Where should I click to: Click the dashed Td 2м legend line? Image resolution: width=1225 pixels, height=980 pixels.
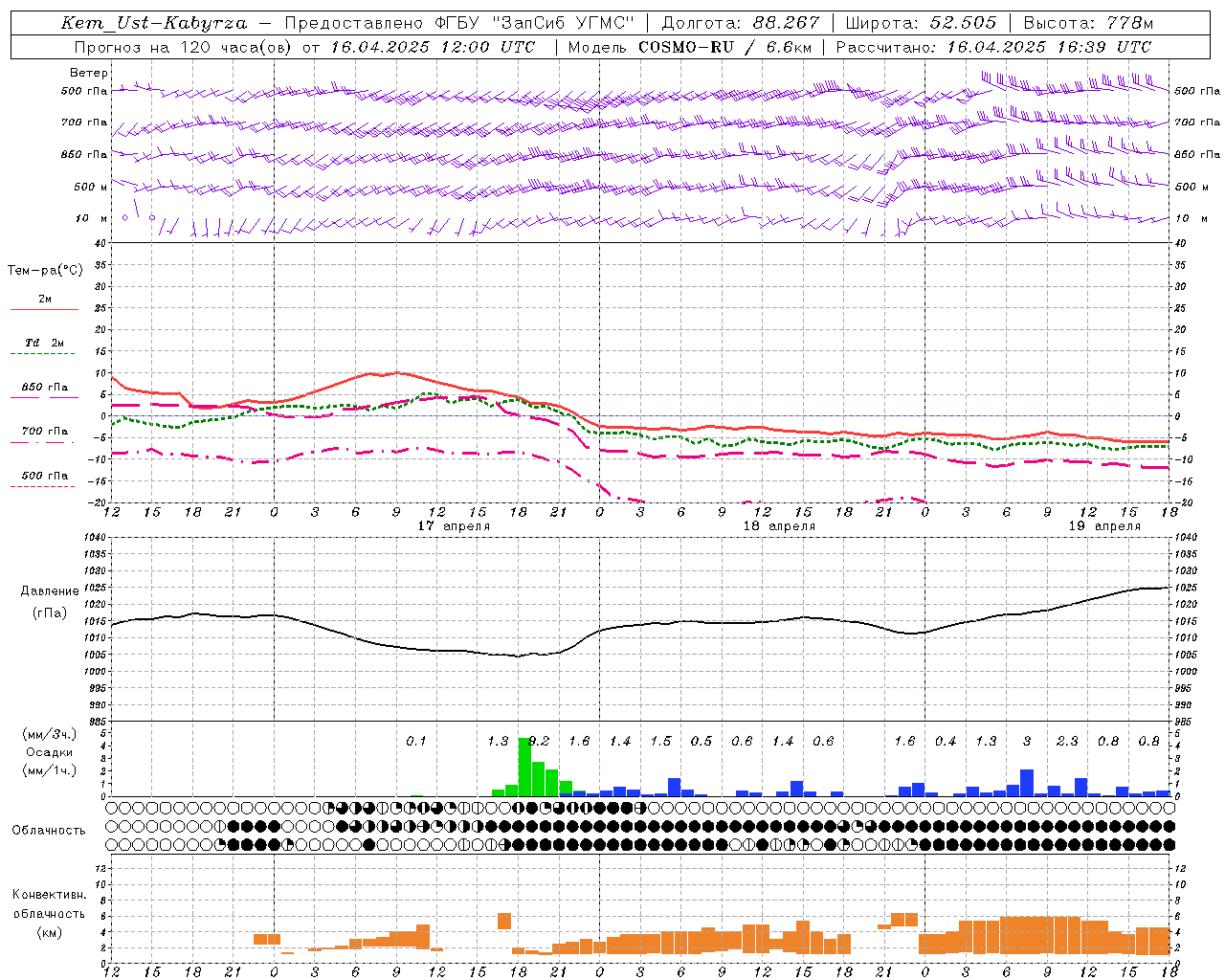(x=43, y=353)
